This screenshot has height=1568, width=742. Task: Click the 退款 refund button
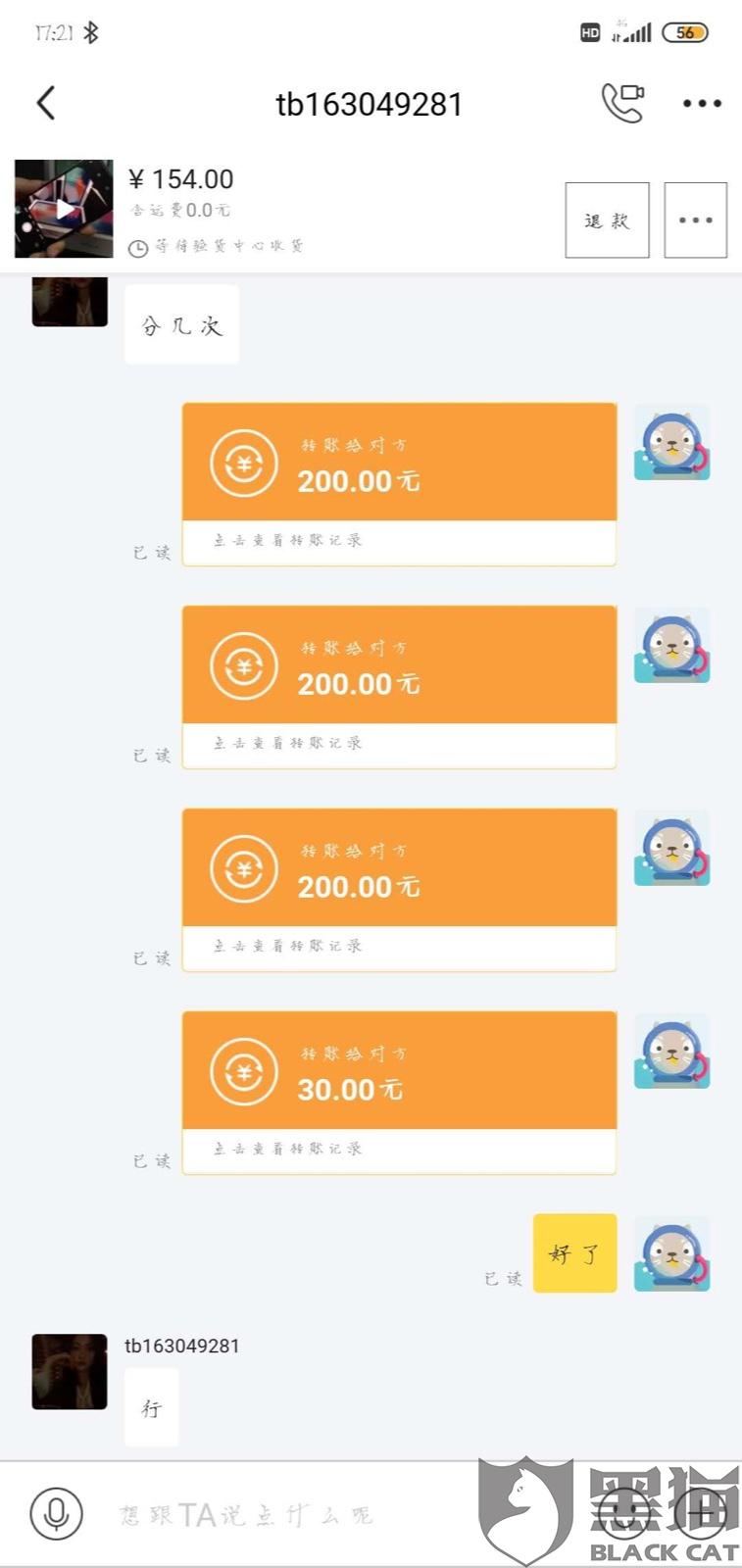click(607, 220)
